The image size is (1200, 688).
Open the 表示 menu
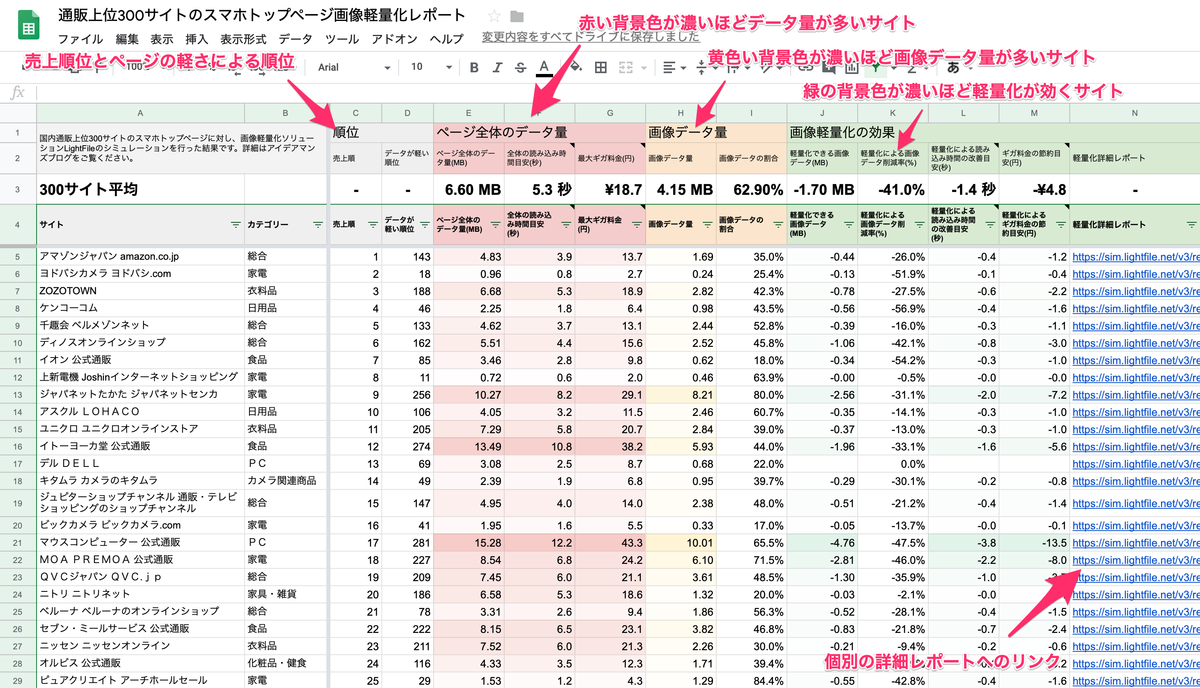162,39
